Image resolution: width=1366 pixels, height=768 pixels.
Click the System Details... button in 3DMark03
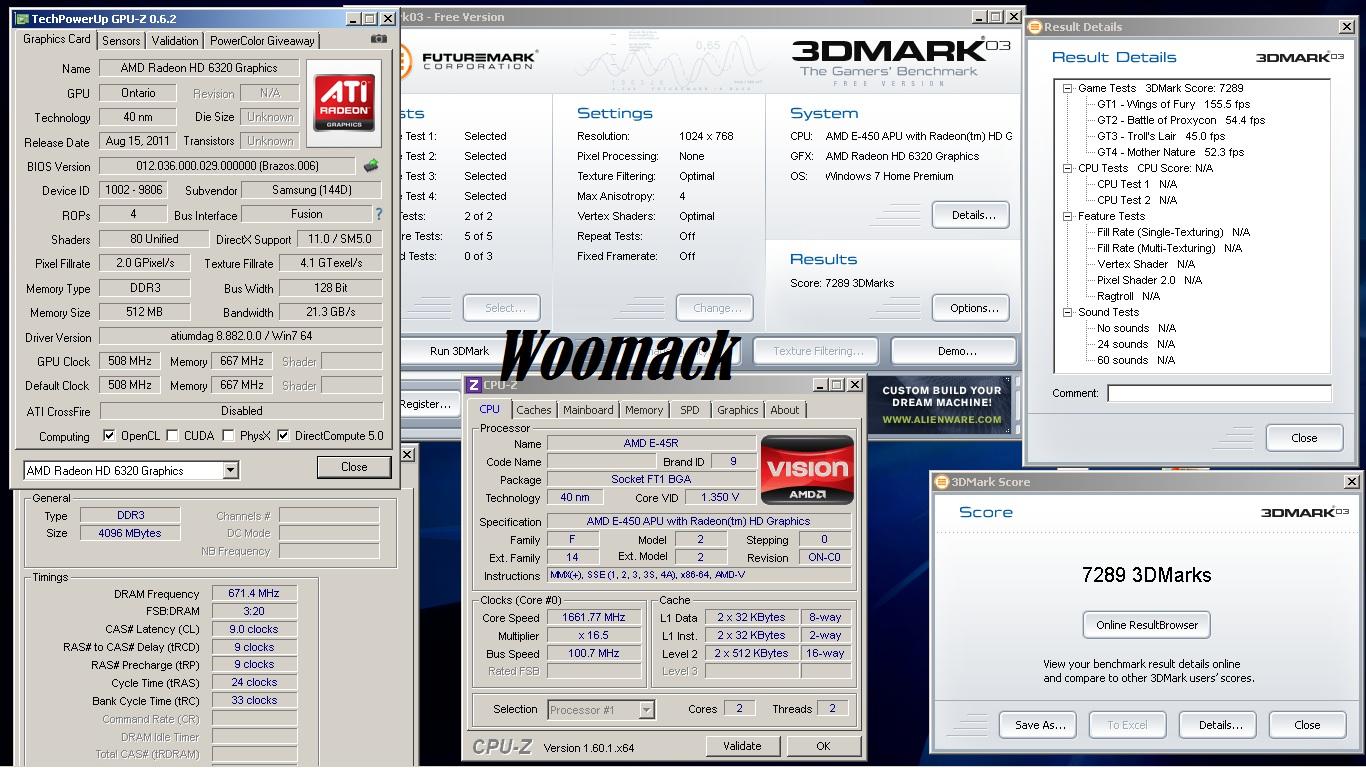971,215
